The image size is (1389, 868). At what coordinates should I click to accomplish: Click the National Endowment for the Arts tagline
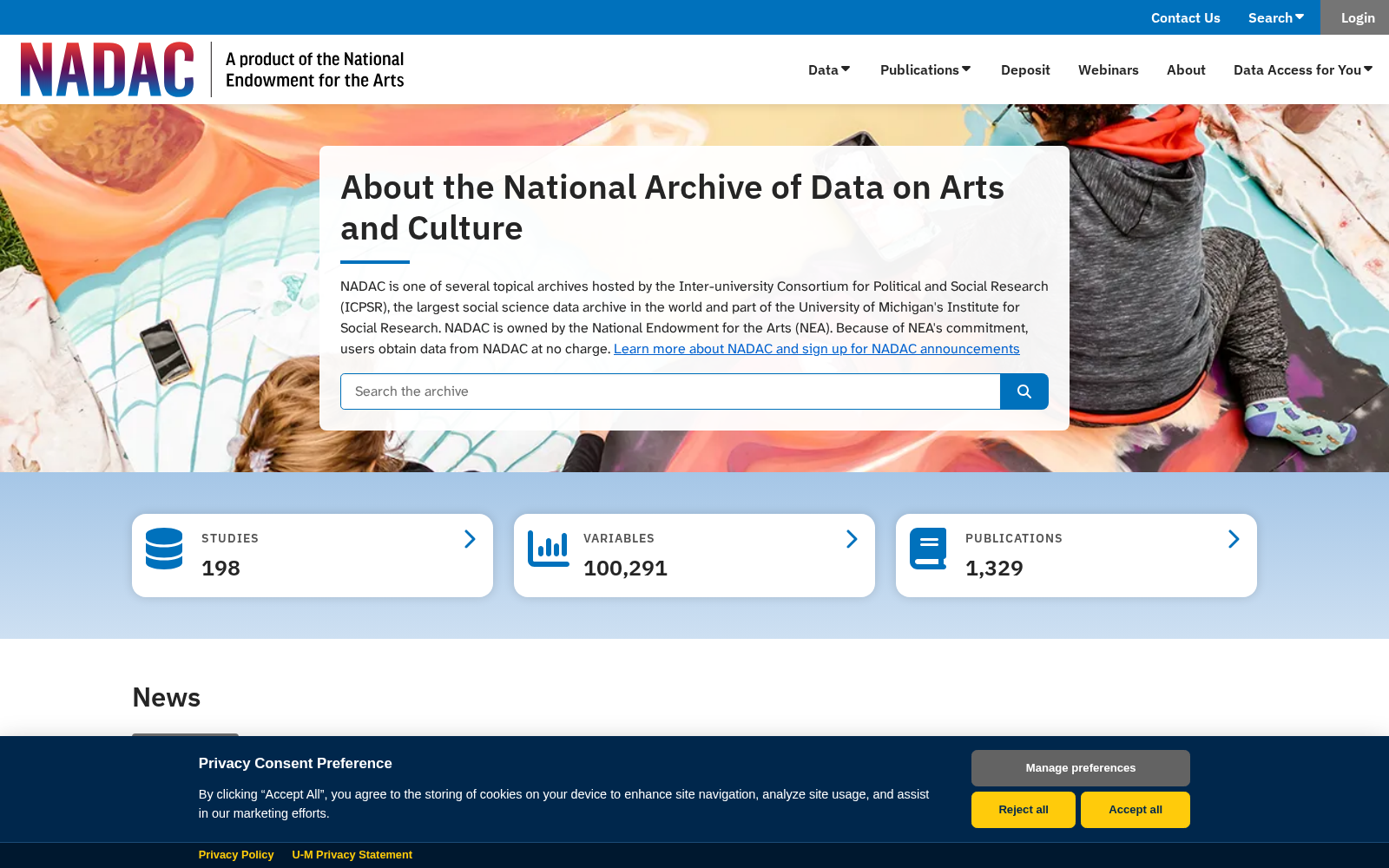(x=315, y=69)
